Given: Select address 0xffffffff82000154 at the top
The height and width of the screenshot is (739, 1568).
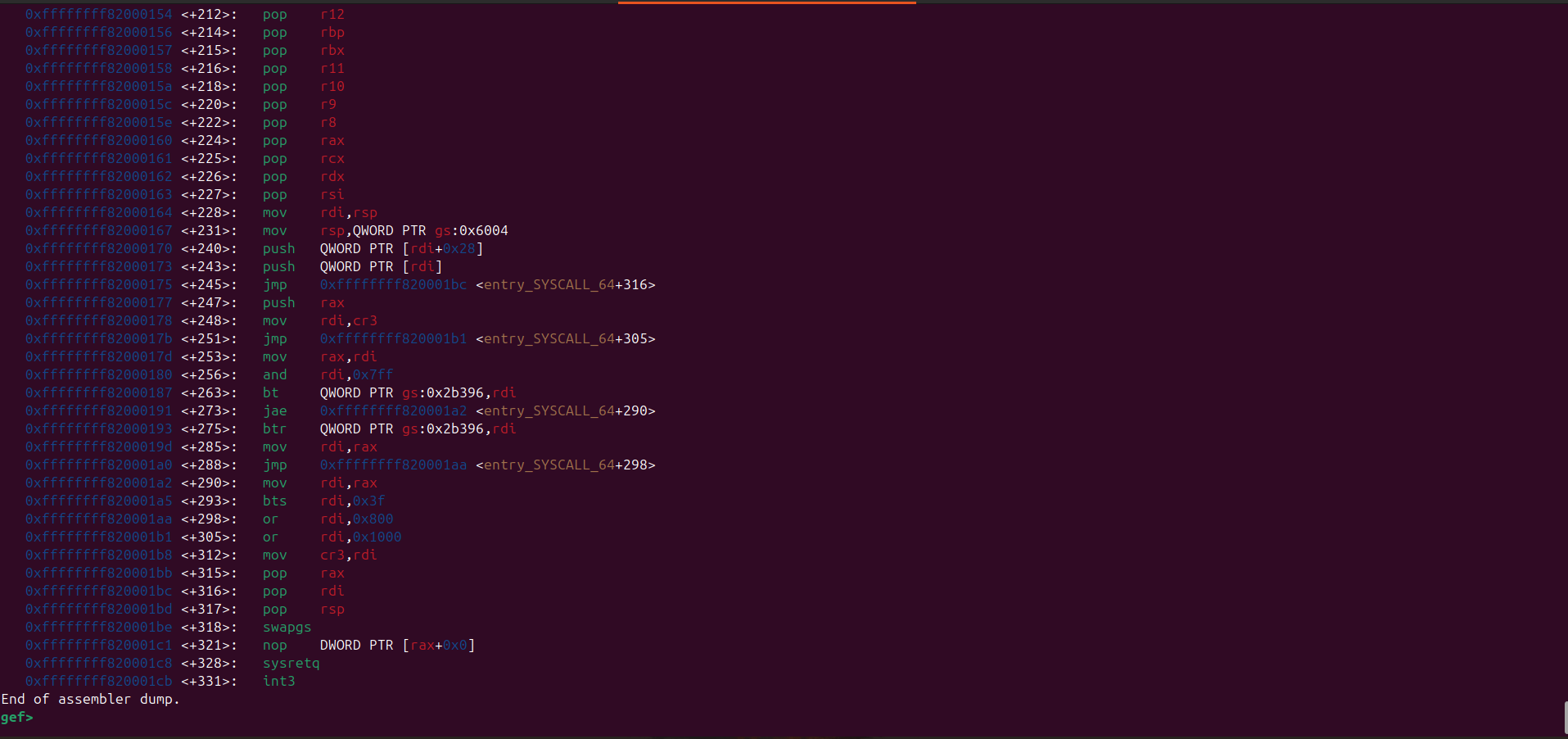Looking at the screenshot, I should tap(97, 14).
